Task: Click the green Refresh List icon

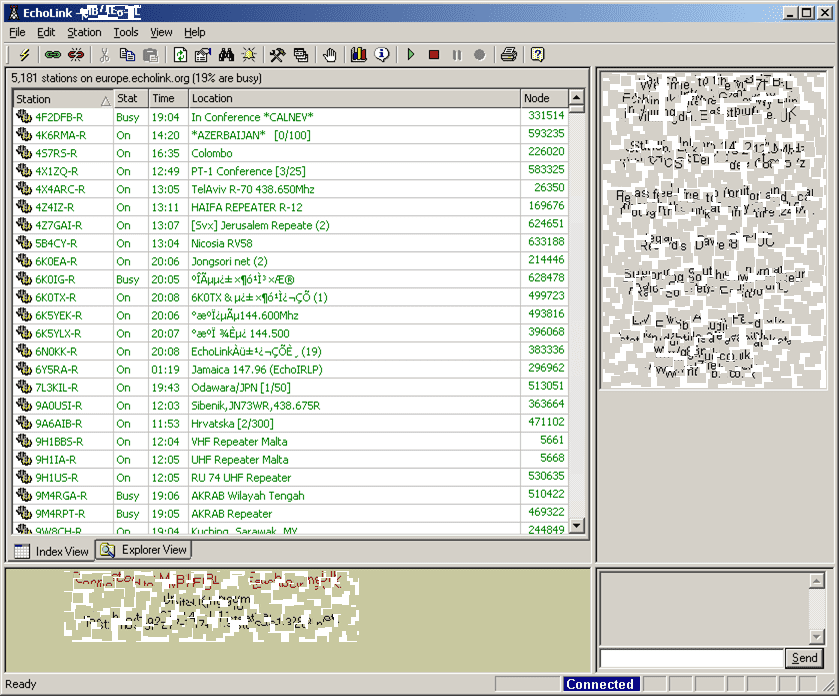Action: 180,54
